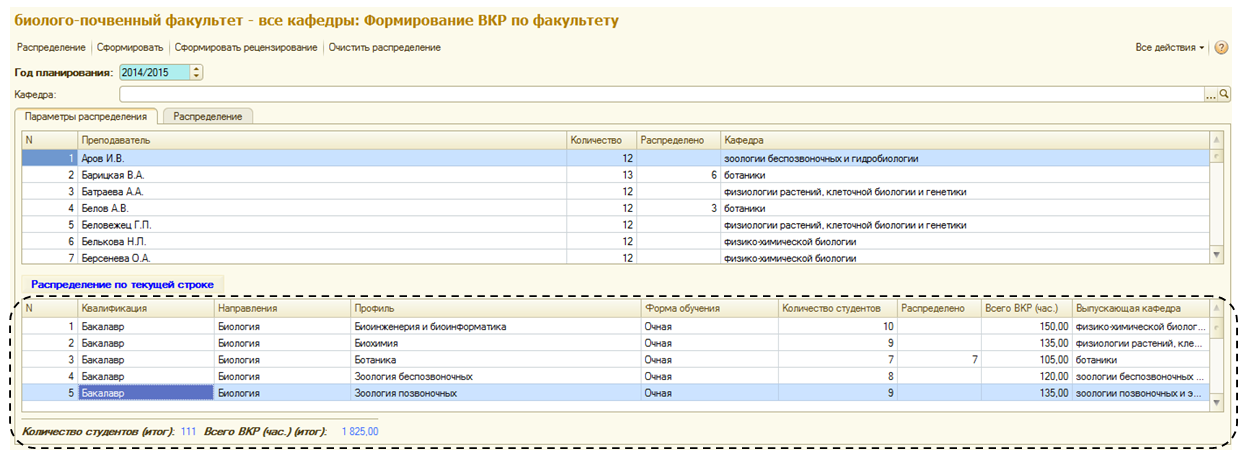Select profile Зоология позвоночных row

click(615, 393)
